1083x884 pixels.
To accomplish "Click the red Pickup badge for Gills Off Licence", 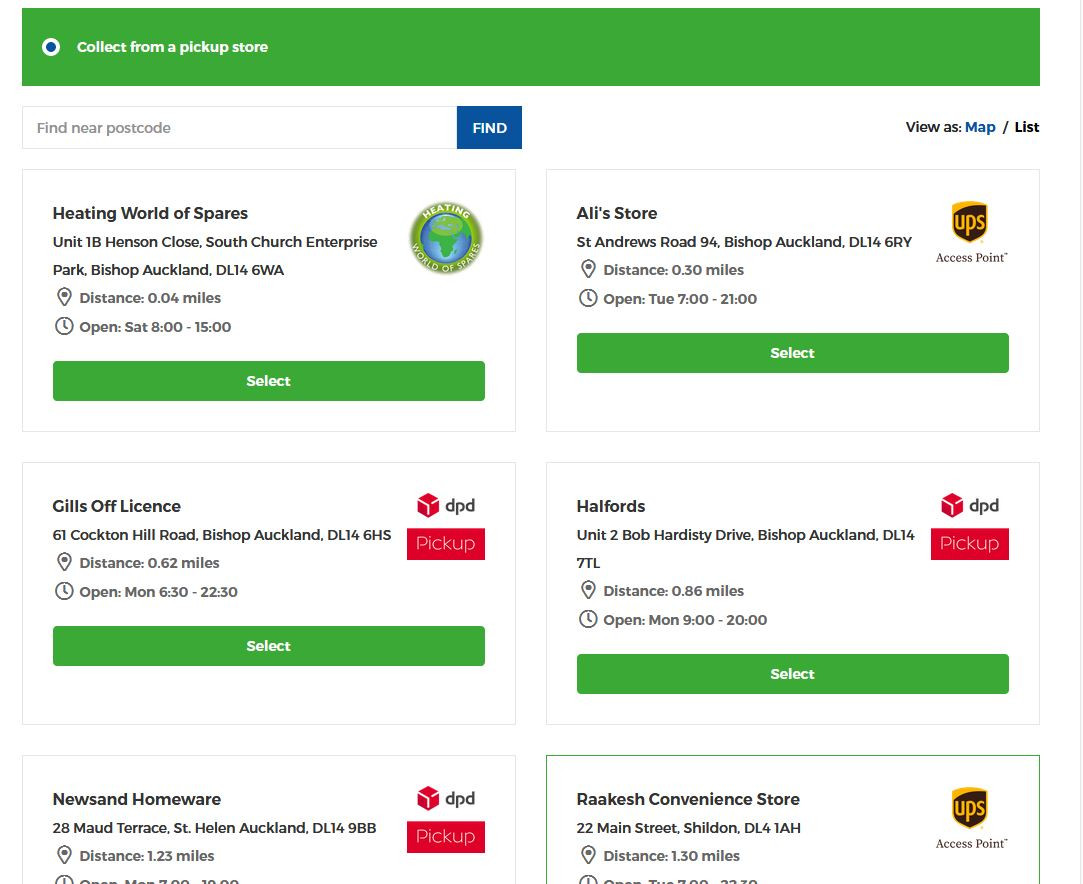I will (x=445, y=544).
